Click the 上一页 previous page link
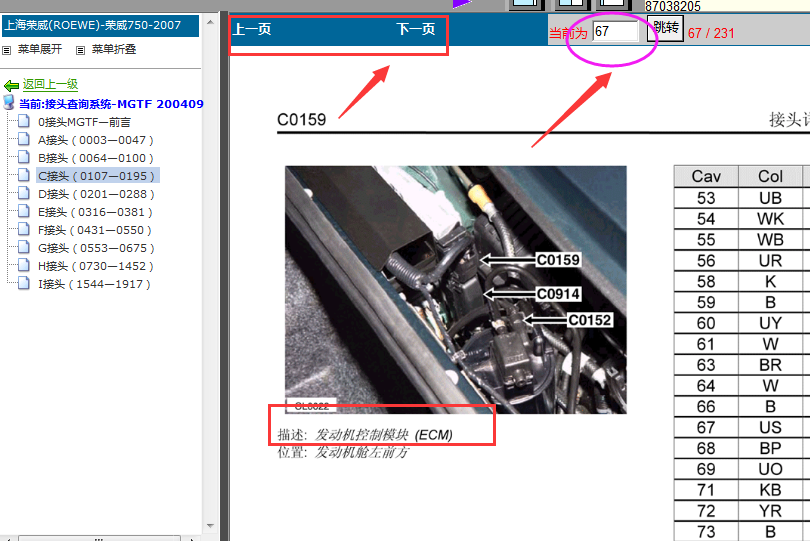810x541 pixels. click(252, 29)
